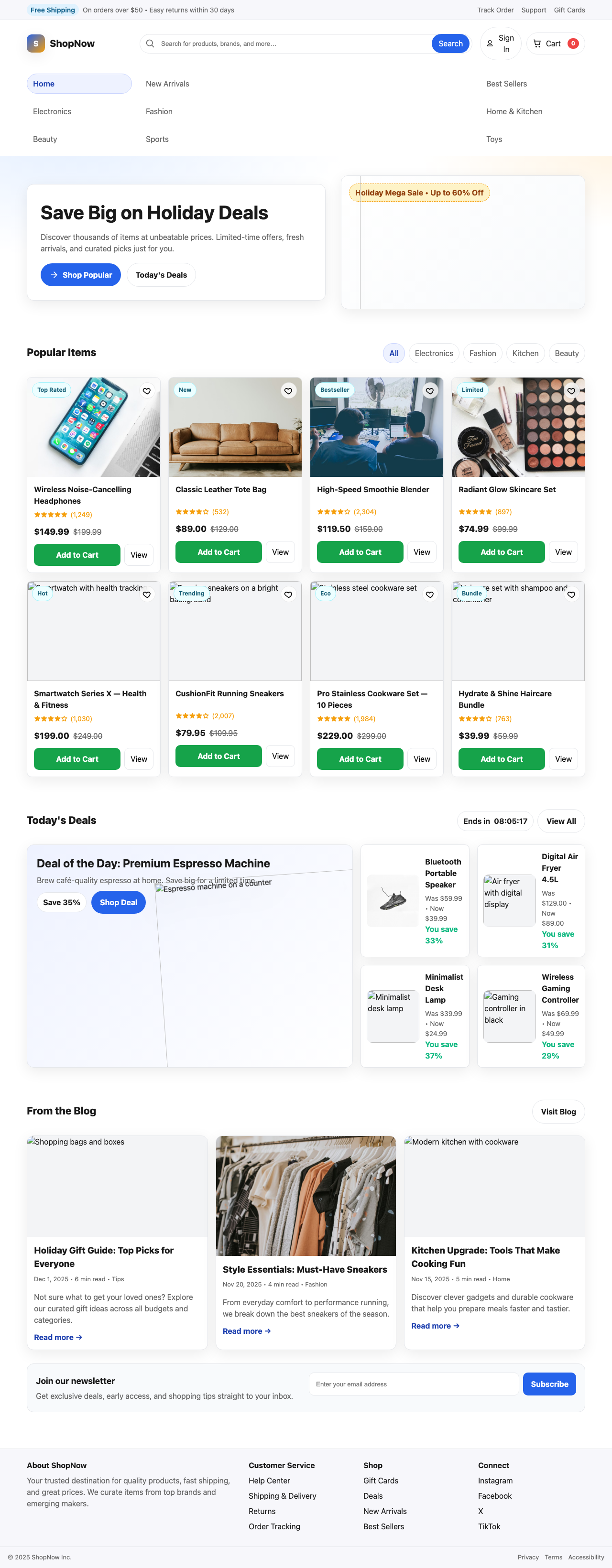The image size is (612, 1568).
Task: Open Shipping & Delivery footer link
Action: [283, 1496]
